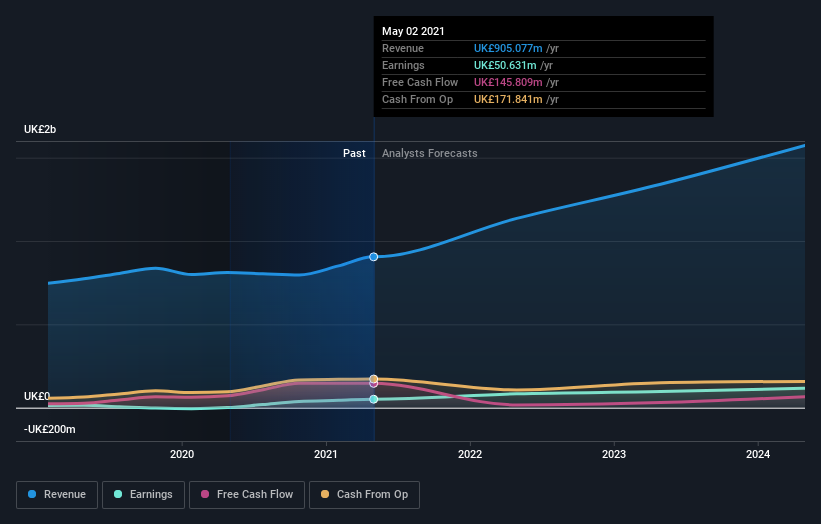Click the 2020 x-axis label
Image resolution: width=821 pixels, height=524 pixels.
[x=182, y=454]
